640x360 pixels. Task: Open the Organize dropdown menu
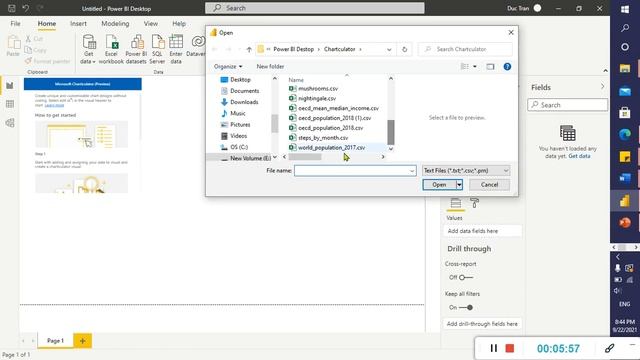tap(228, 67)
